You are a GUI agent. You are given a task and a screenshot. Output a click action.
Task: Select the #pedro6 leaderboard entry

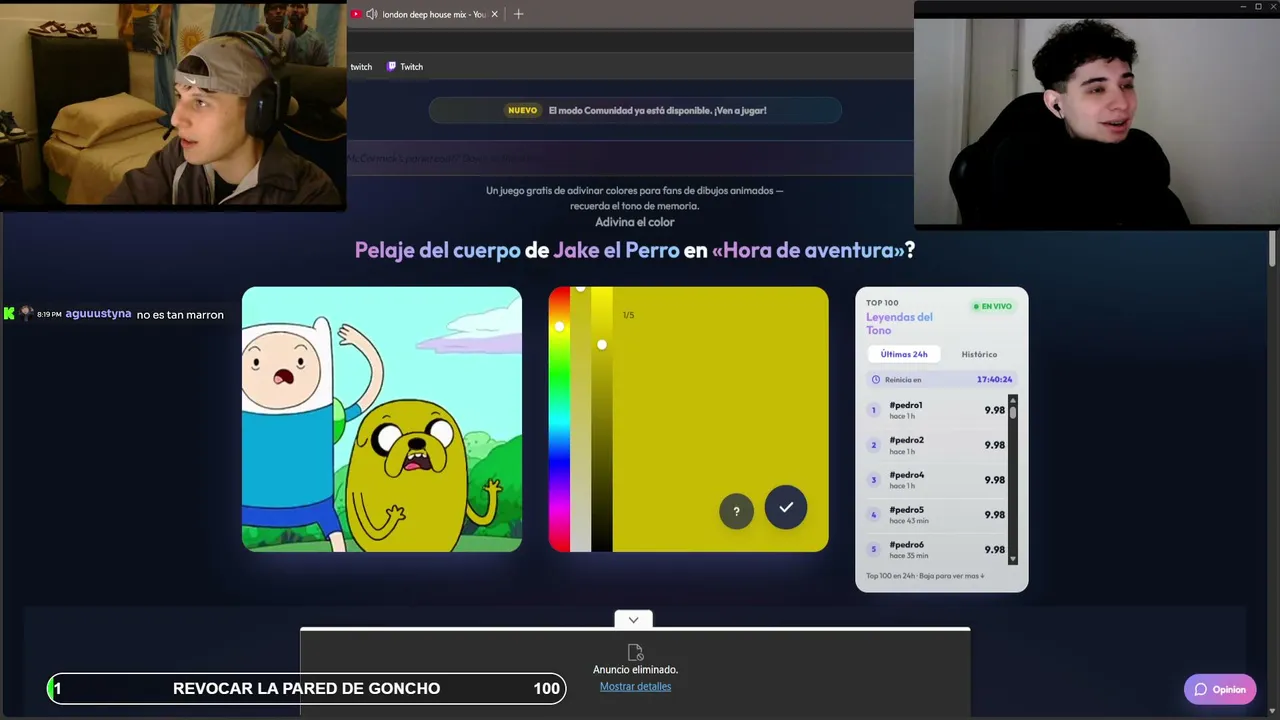pyautogui.click(x=938, y=550)
